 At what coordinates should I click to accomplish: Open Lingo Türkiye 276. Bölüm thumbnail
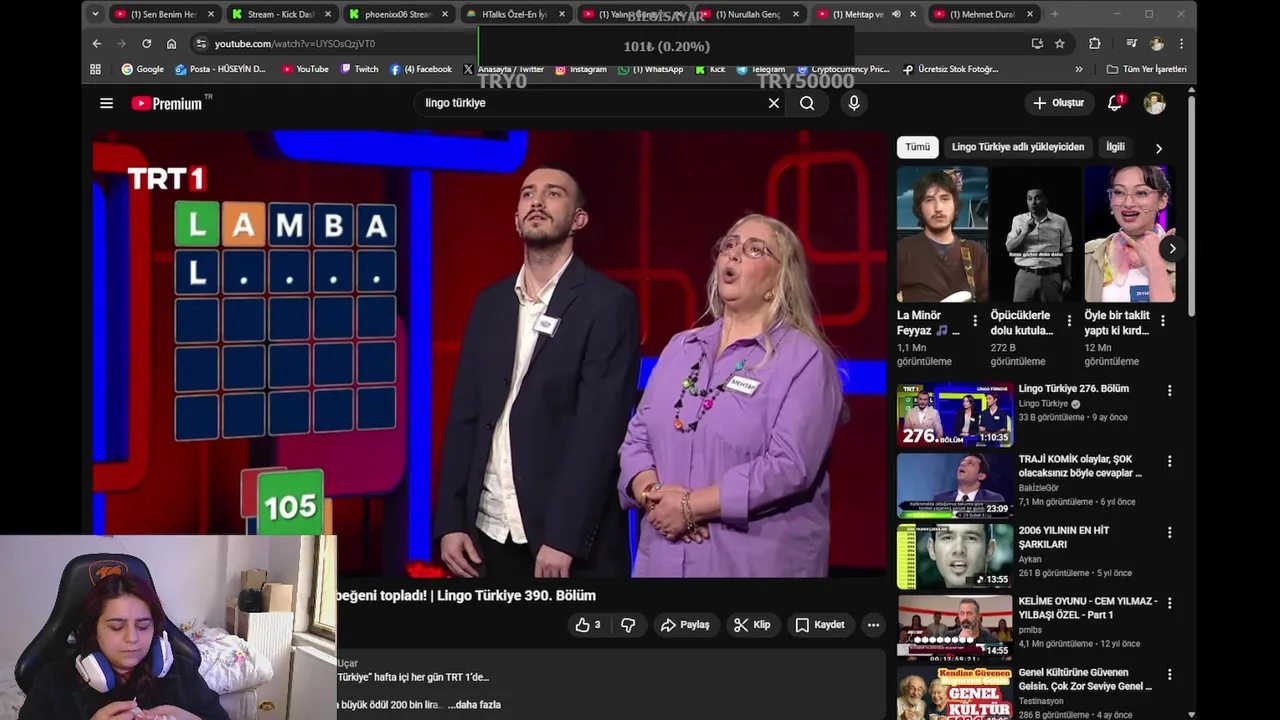955,415
